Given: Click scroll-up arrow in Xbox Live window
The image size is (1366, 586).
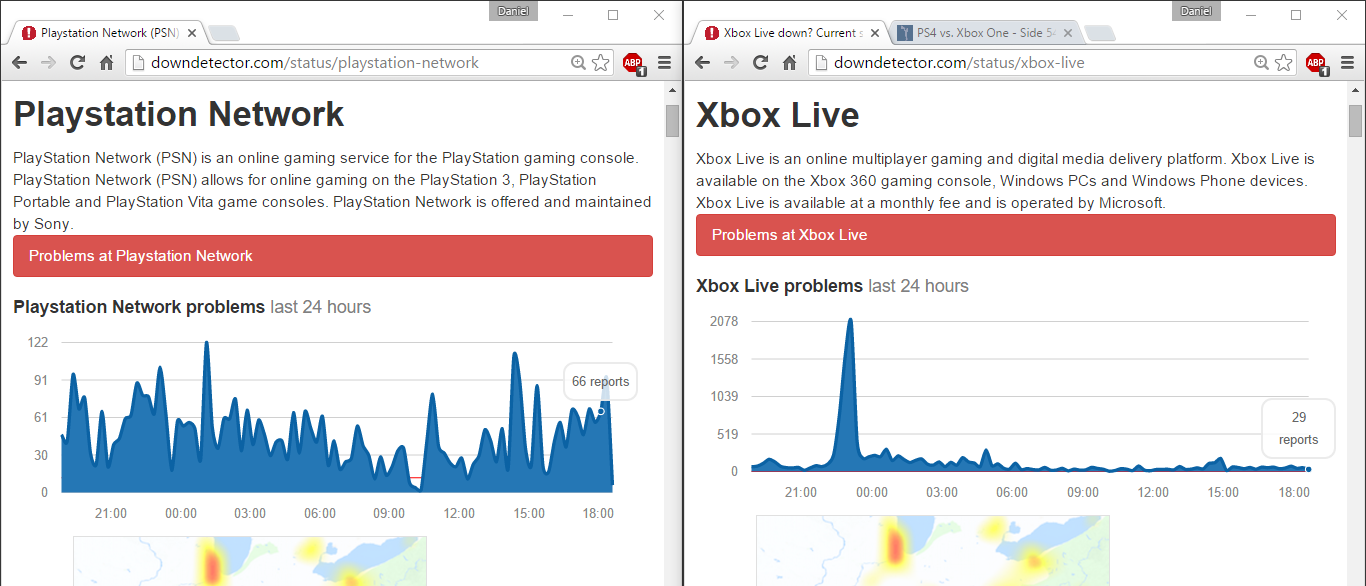Looking at the screenshot, I should (x=1355, y=91).
